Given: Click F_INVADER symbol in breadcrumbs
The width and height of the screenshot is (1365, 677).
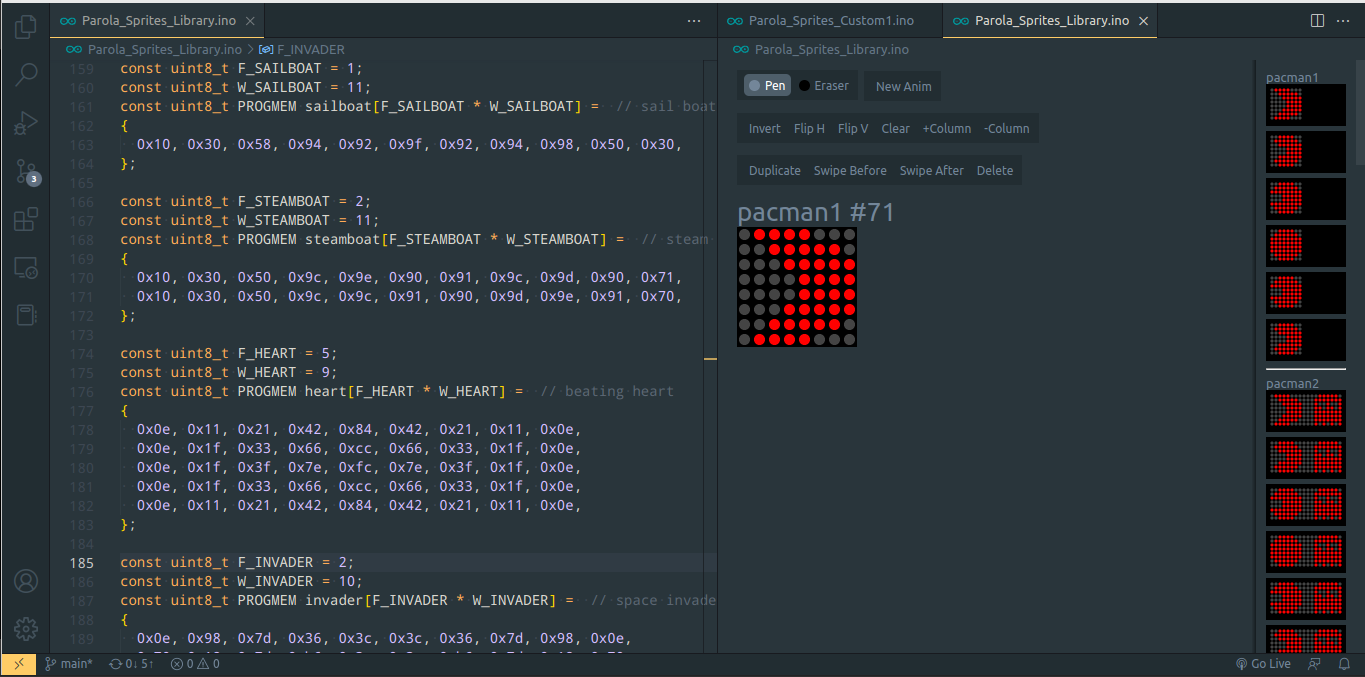Looking at the screenshot, I should 302,49.
